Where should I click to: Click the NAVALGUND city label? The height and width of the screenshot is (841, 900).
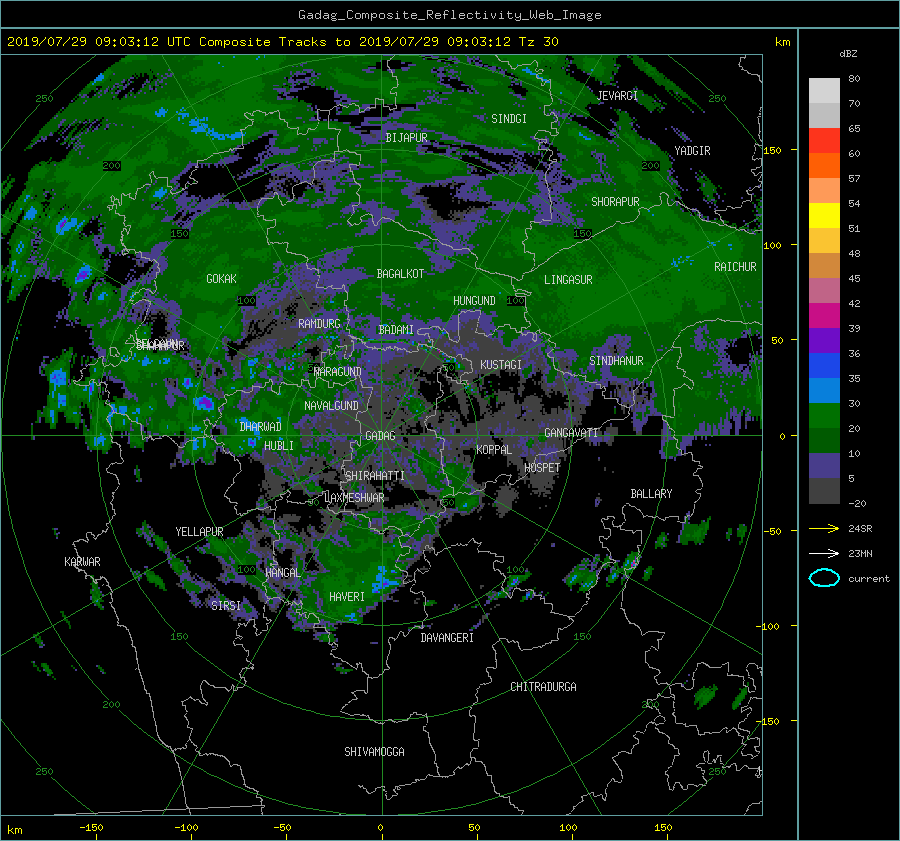[x=331, y=406]
